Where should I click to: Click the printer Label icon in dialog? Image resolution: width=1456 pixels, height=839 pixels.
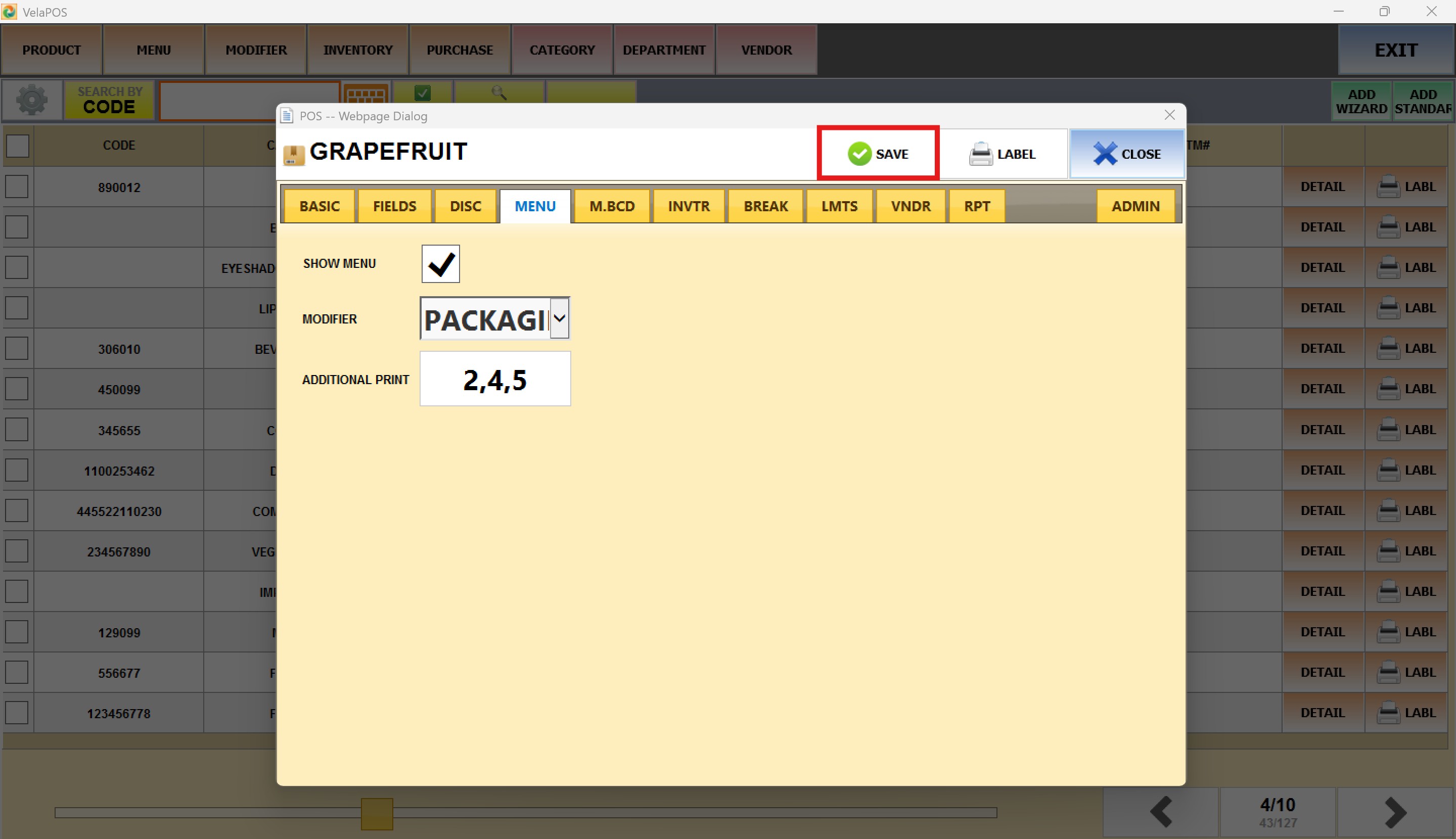[980, 154]
